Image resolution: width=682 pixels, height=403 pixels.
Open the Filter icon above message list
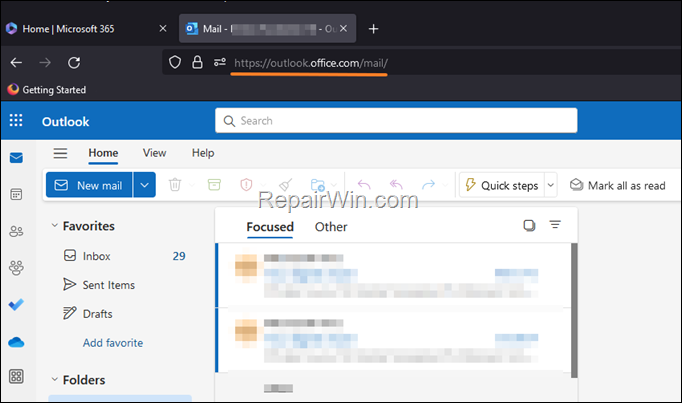tap(555, 225)
